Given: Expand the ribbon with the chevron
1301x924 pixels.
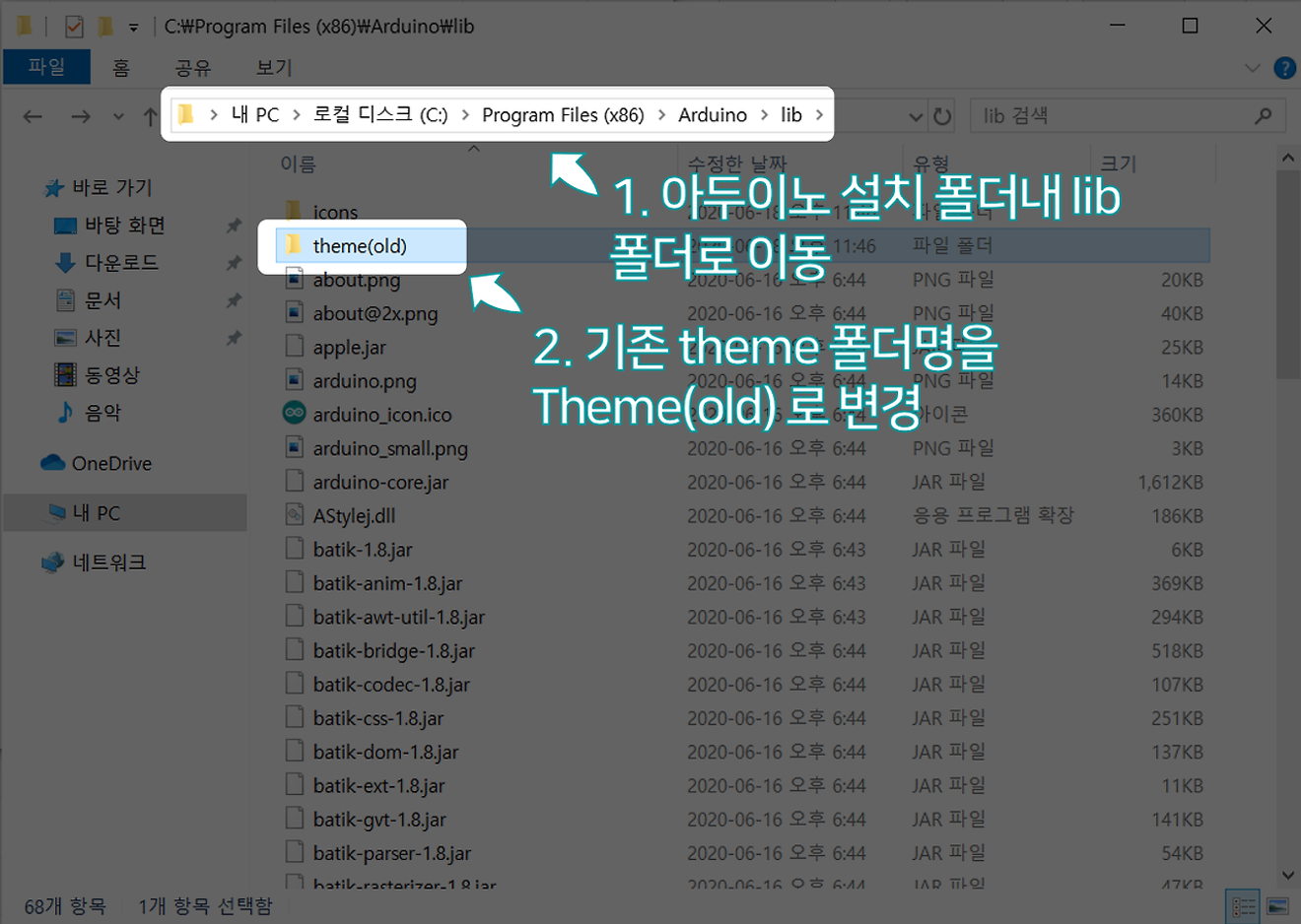Looking at the screenshot, I should (x=1253, y=68).
